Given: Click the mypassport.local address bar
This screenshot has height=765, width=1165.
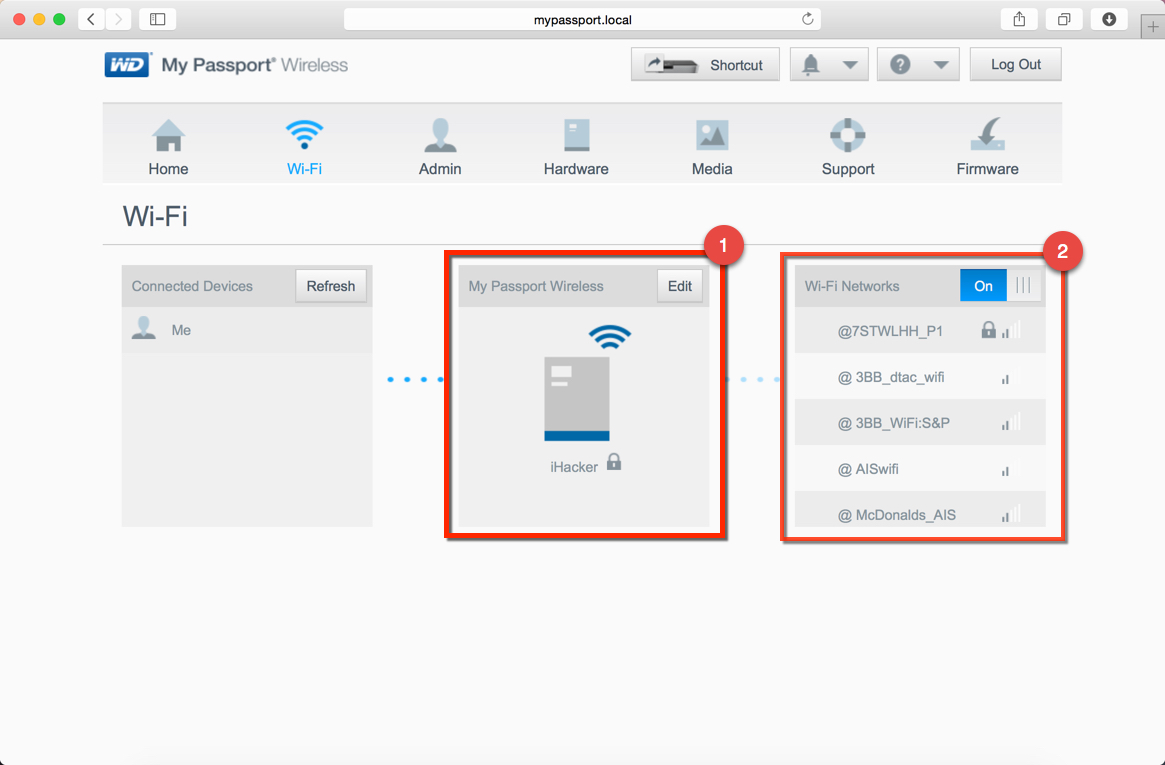Looking at the screenshot, I should (582, 19).
